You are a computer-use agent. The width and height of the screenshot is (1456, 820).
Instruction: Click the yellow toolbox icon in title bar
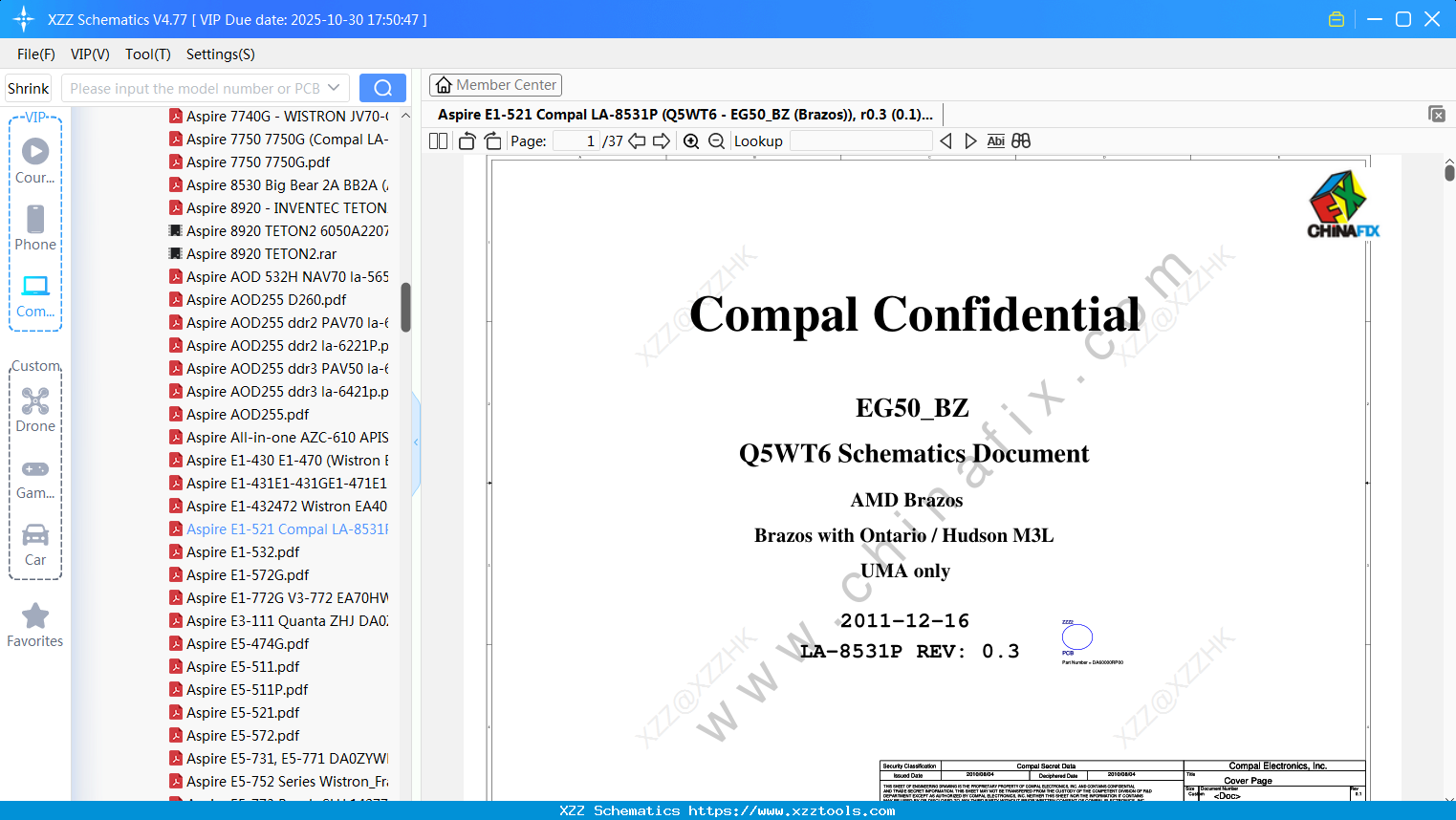pos(1336,19)
